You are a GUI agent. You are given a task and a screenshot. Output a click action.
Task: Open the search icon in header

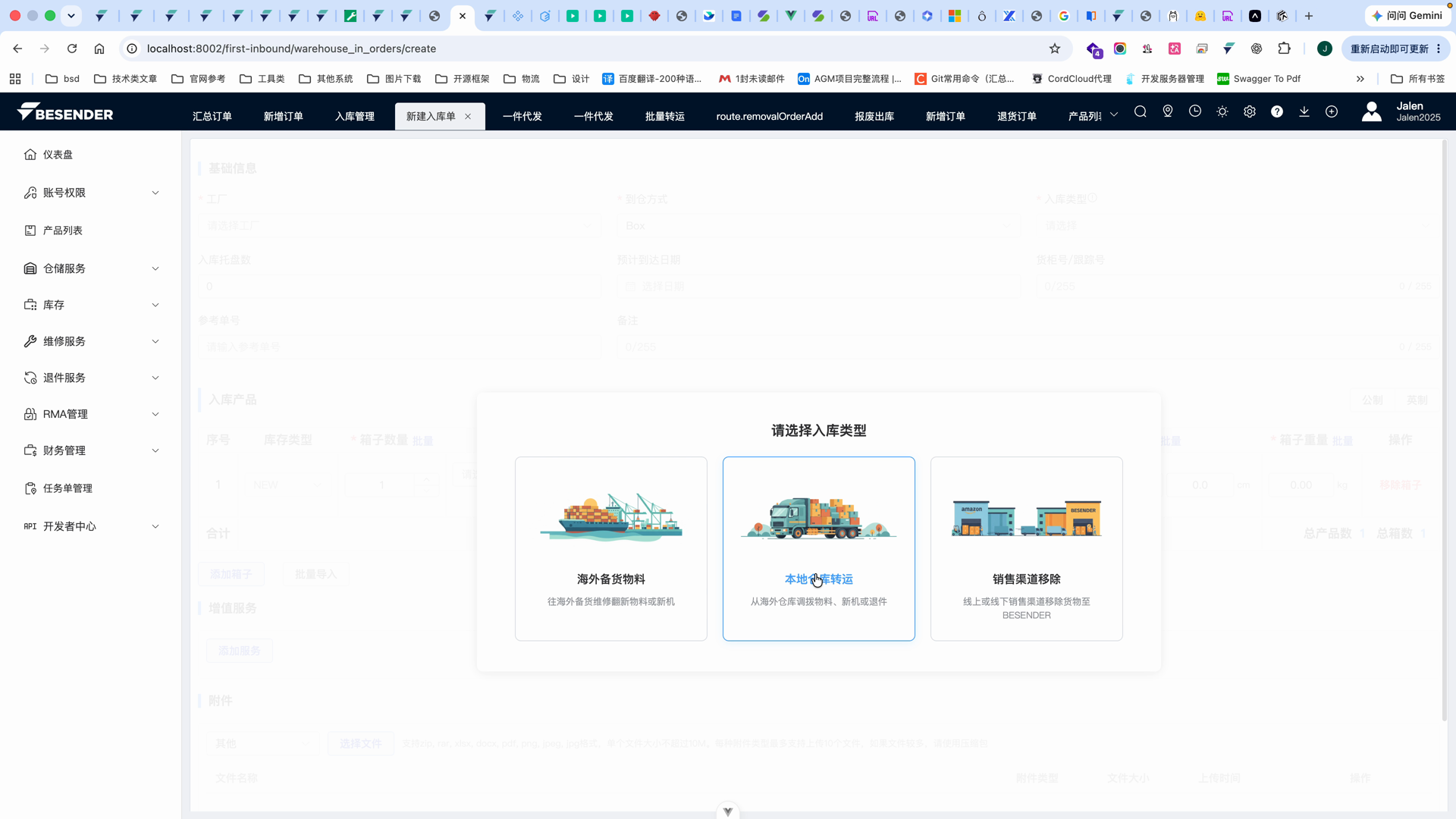[1140, 112]
